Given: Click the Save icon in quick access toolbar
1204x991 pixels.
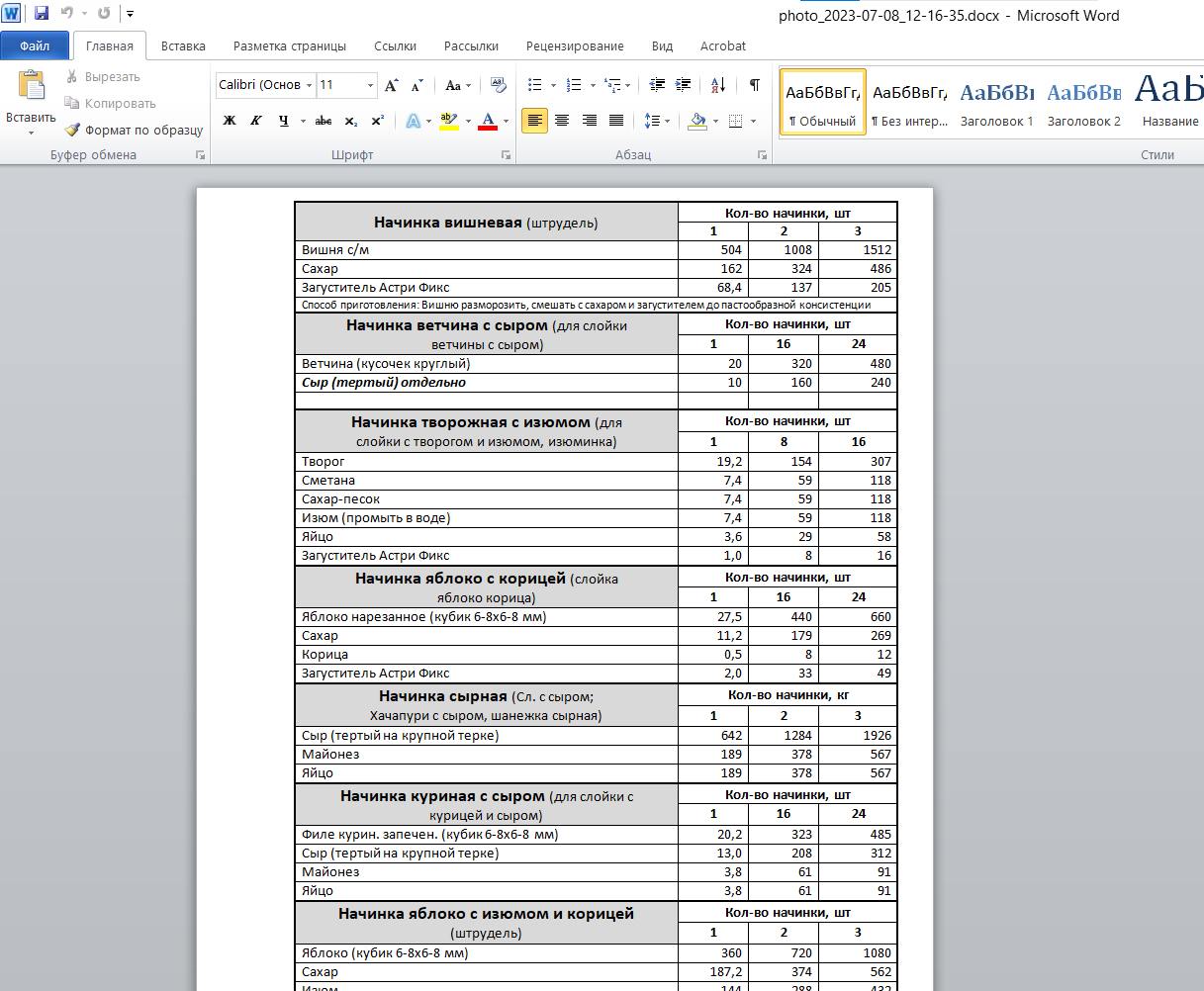Looking at the screenshot, I should point(42,14).
